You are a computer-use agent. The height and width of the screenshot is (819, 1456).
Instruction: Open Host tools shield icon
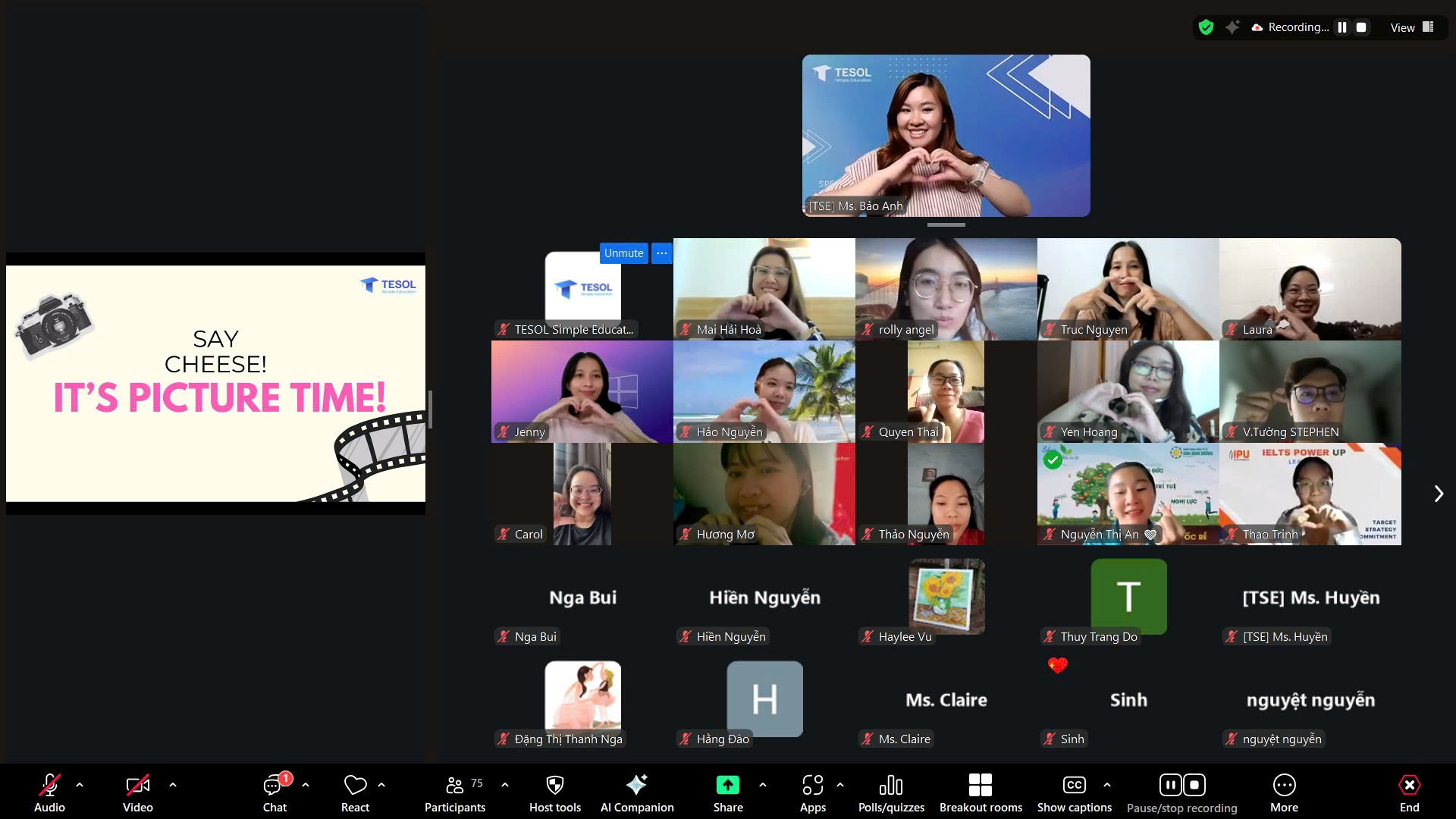[x=555, y=785]
